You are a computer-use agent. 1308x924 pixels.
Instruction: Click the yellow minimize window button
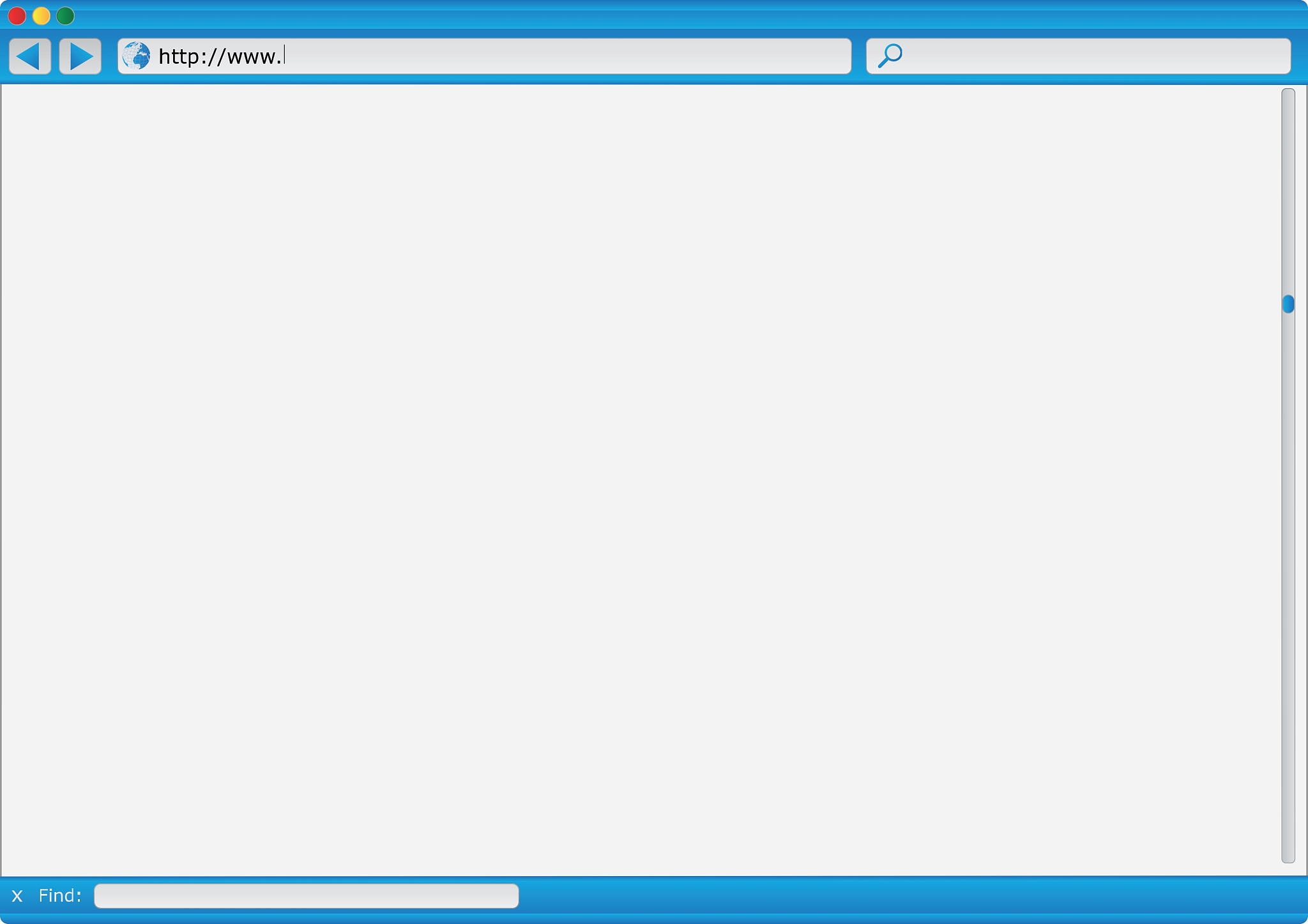[42, 15]
